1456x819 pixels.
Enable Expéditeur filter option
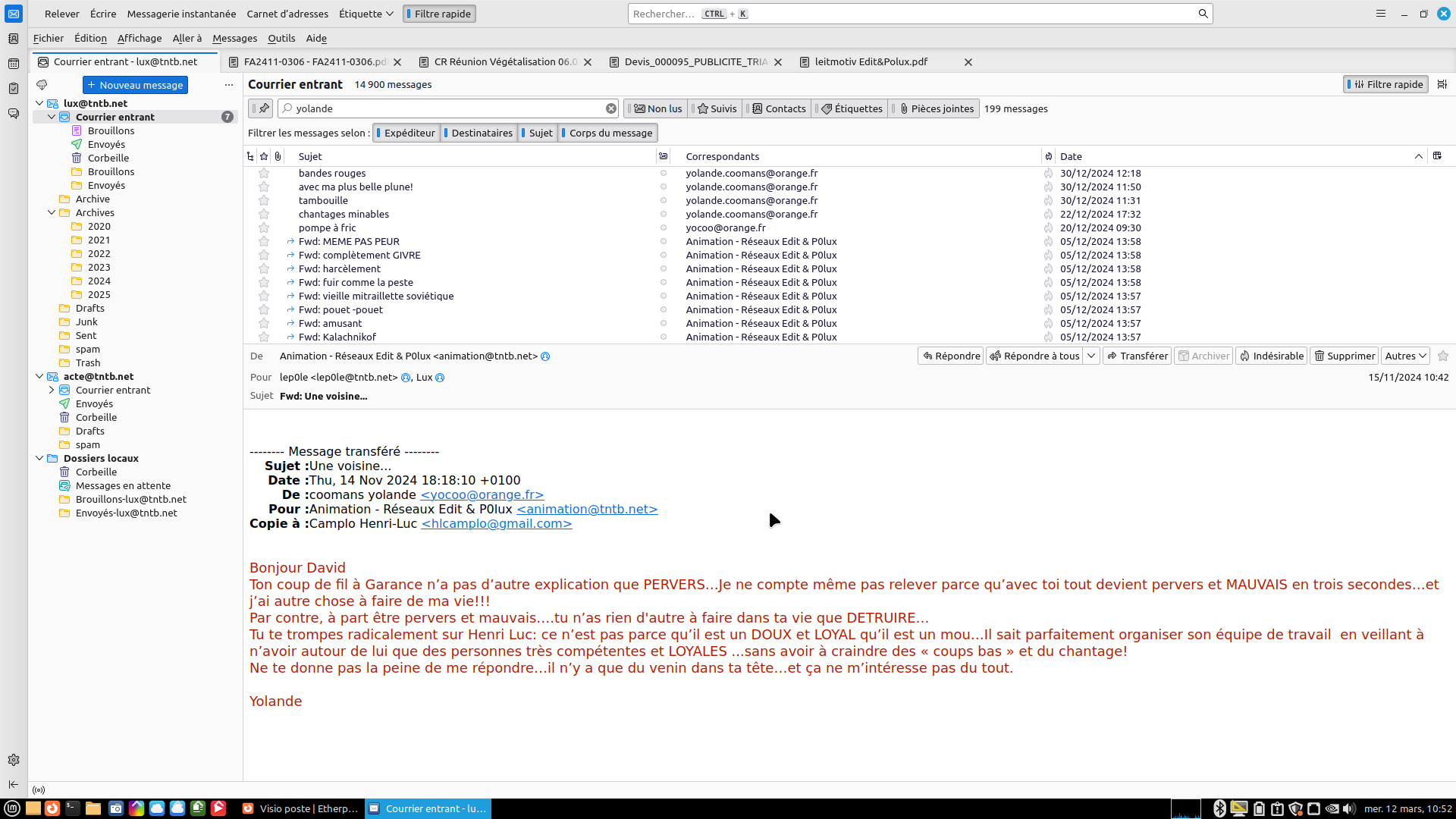406,133
